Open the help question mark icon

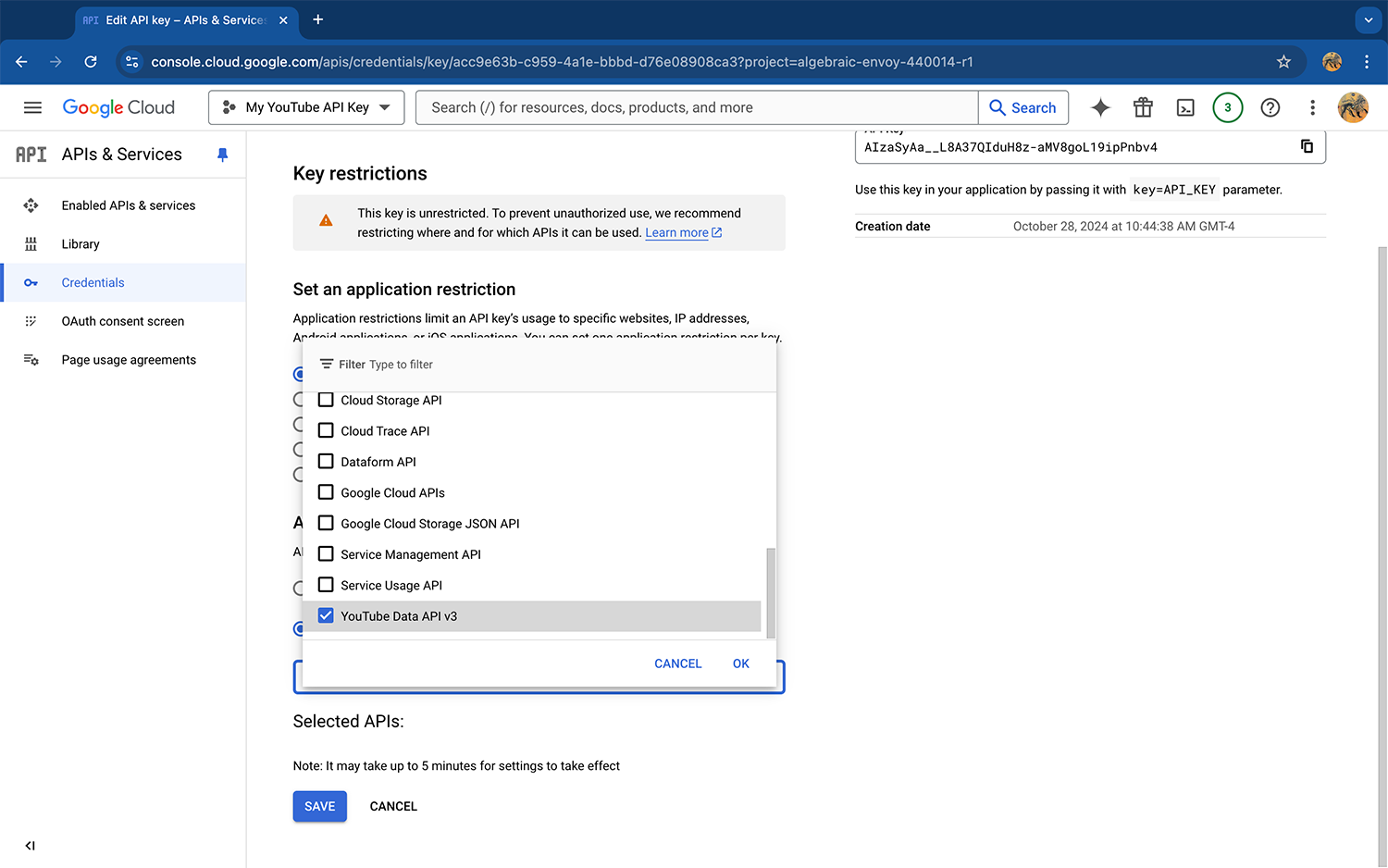pos(1270,107)
